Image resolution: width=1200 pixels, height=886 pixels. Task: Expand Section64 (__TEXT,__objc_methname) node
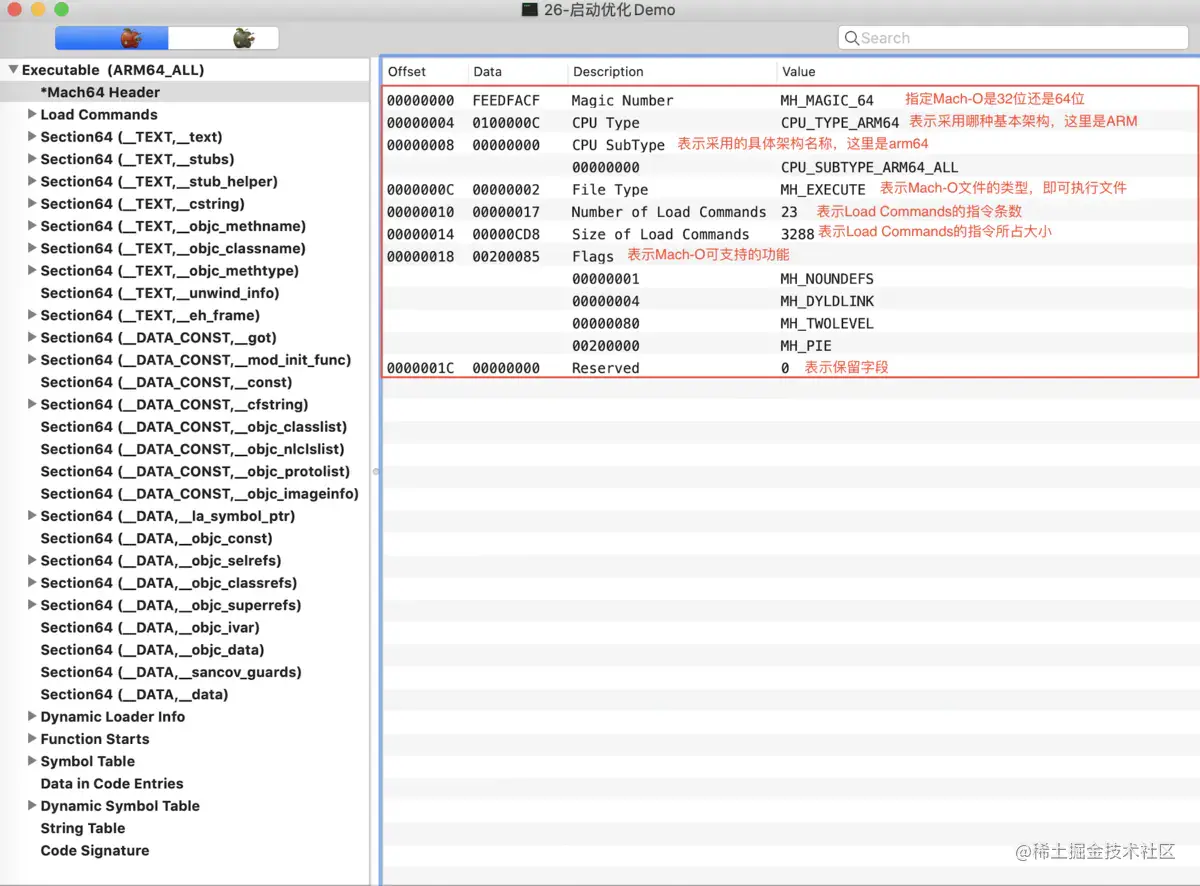pos(32,226)
